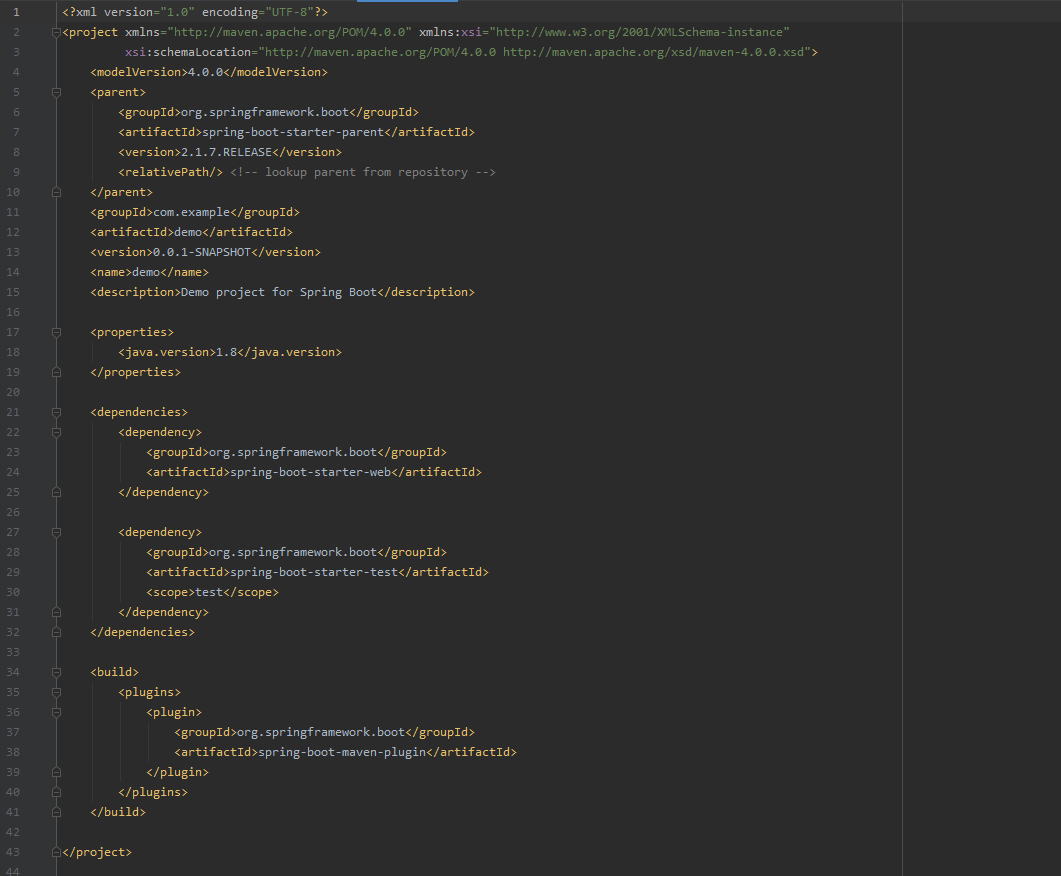Click the scope test line
Image resolution: width=1061 pixels, height=876 pixels.
tap(212, 593)
